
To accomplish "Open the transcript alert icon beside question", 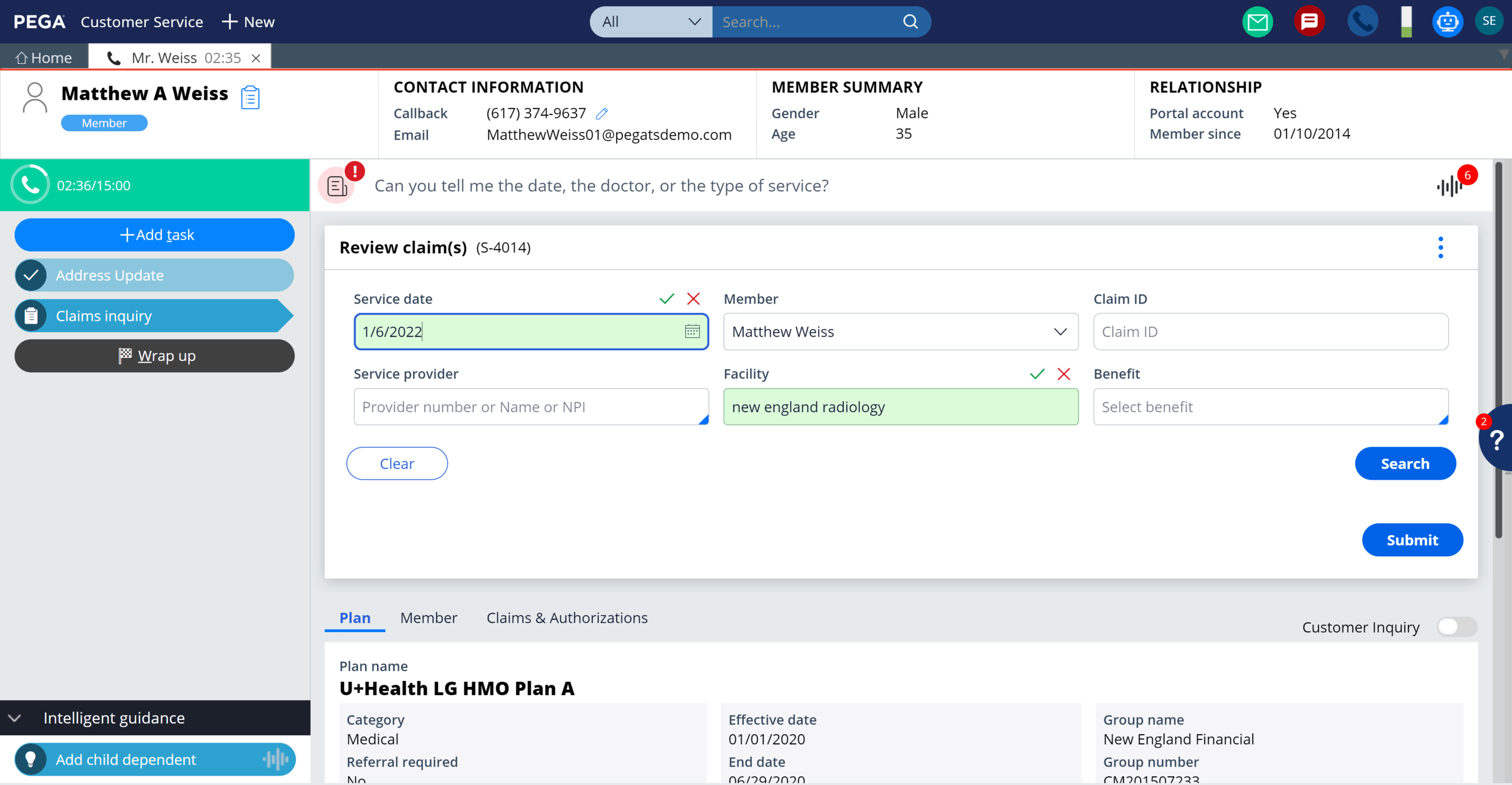I will [x=337, y=186].
